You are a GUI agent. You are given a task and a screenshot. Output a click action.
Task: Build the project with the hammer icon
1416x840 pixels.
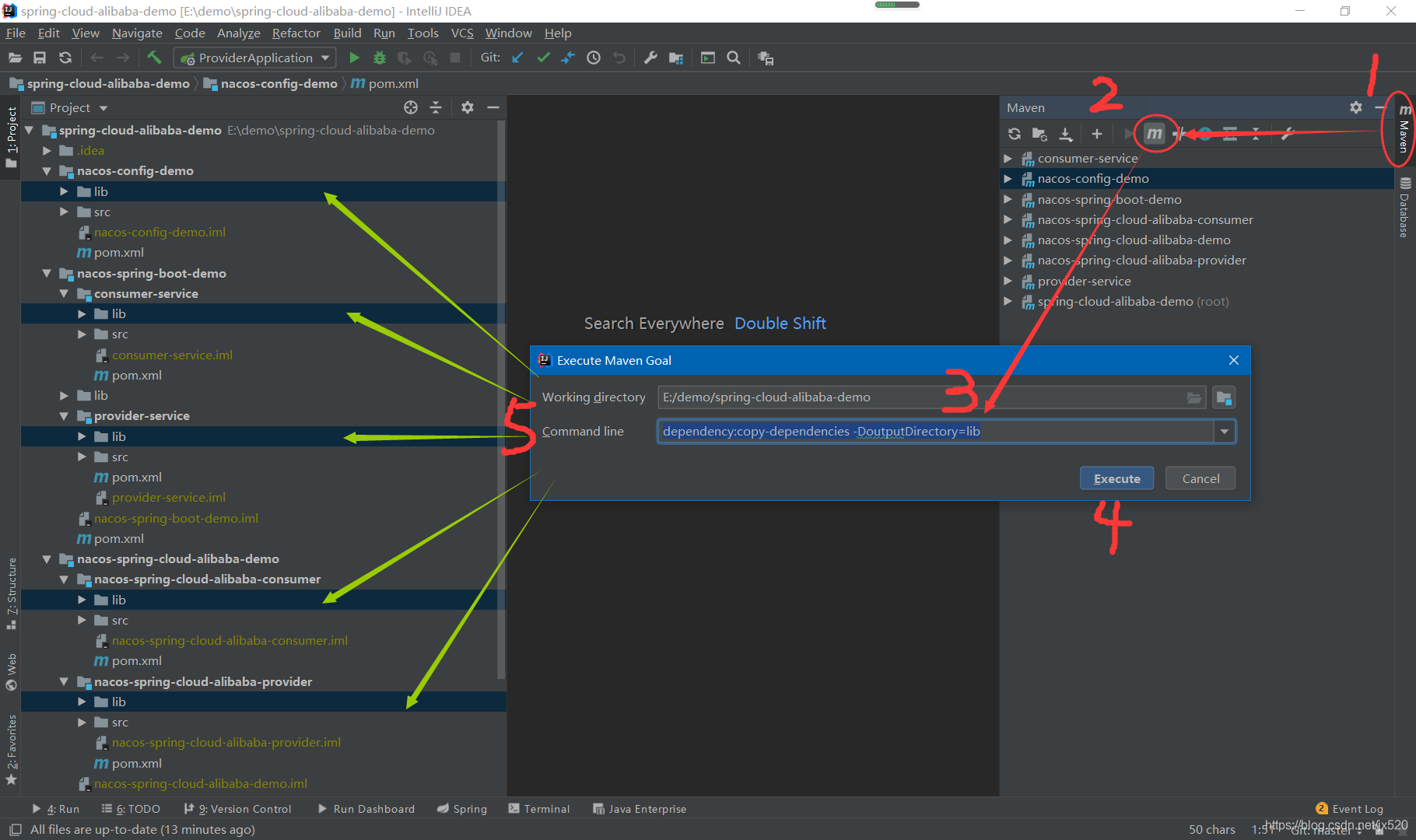pos(154,58)
